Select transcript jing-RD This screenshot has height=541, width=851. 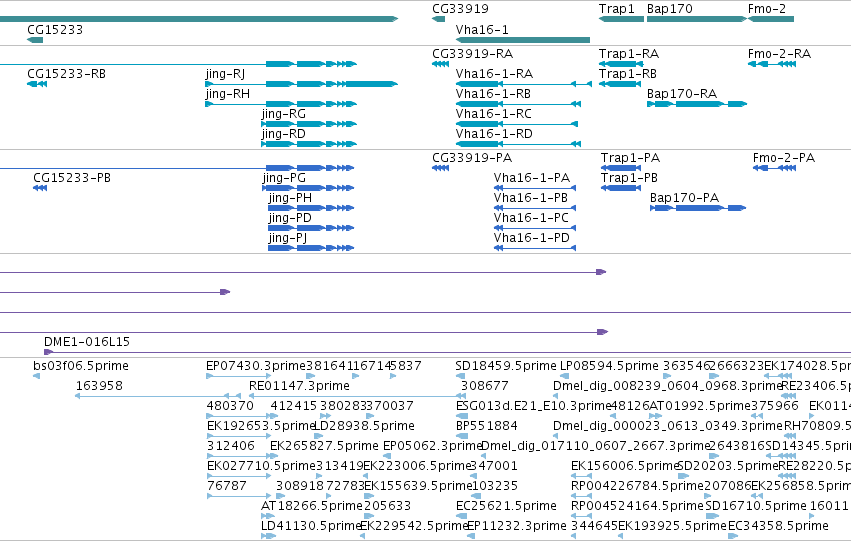pyautogui.click(x=309, y=144)
